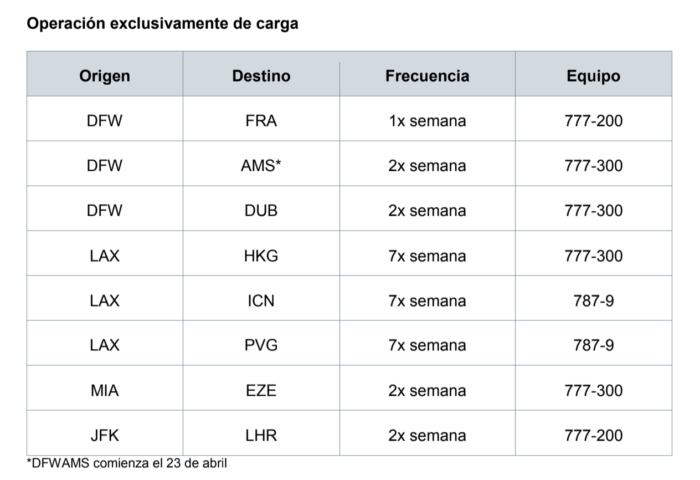Click the title 'Operación exclusivamente de carga'
700x480 pixels.
point(162,22)
